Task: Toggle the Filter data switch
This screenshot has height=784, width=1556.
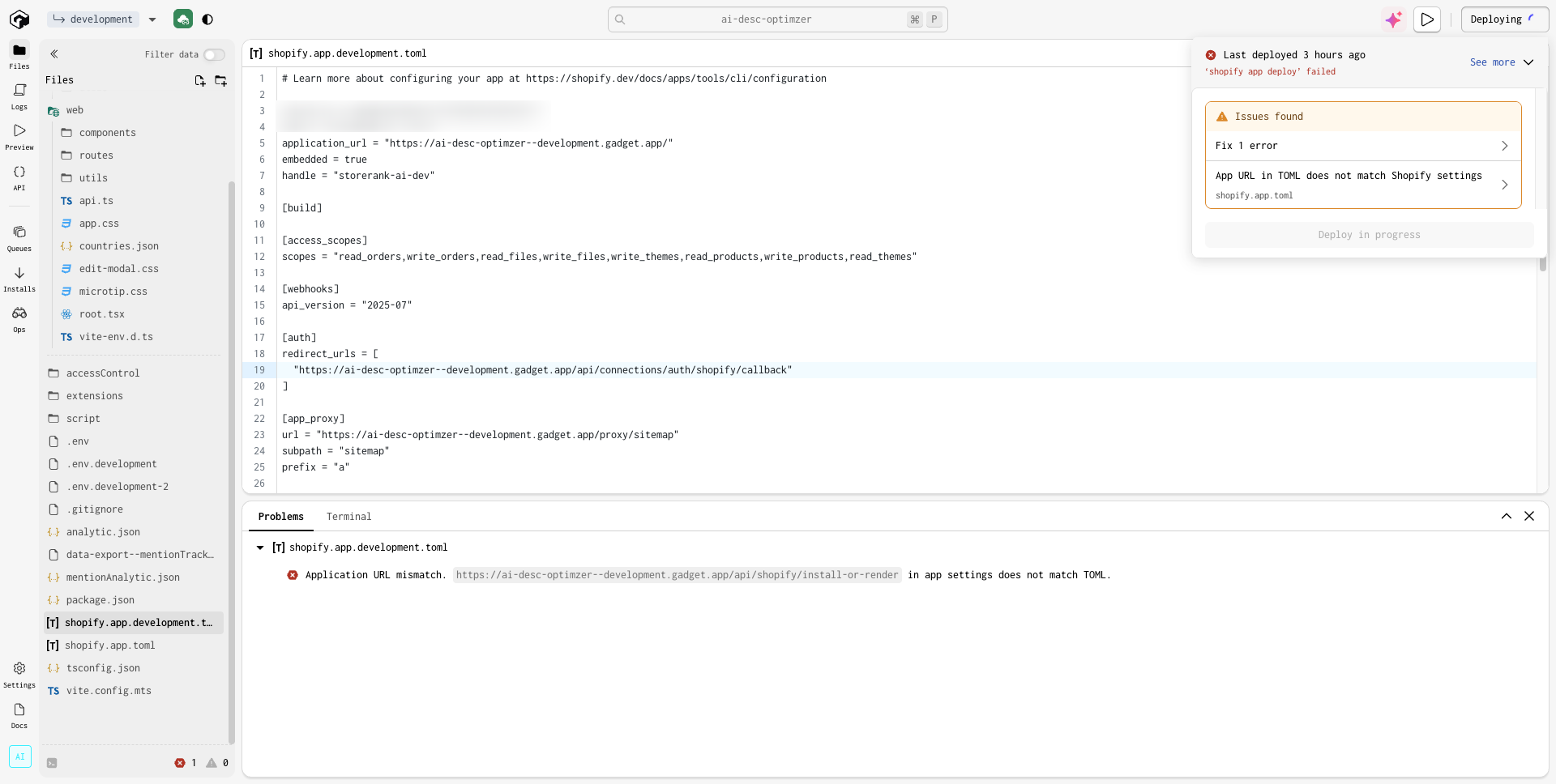Action: coord(214,54)
